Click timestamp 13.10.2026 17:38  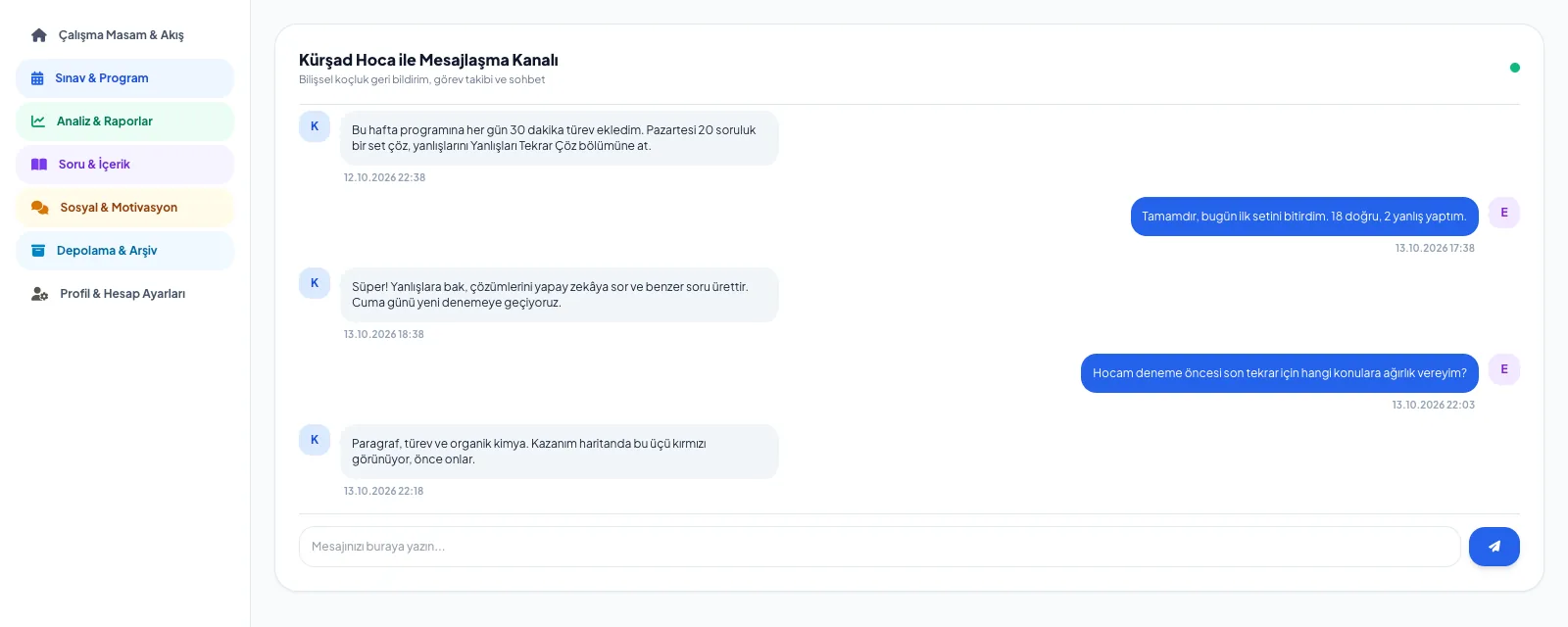[x=1435, y=248]
